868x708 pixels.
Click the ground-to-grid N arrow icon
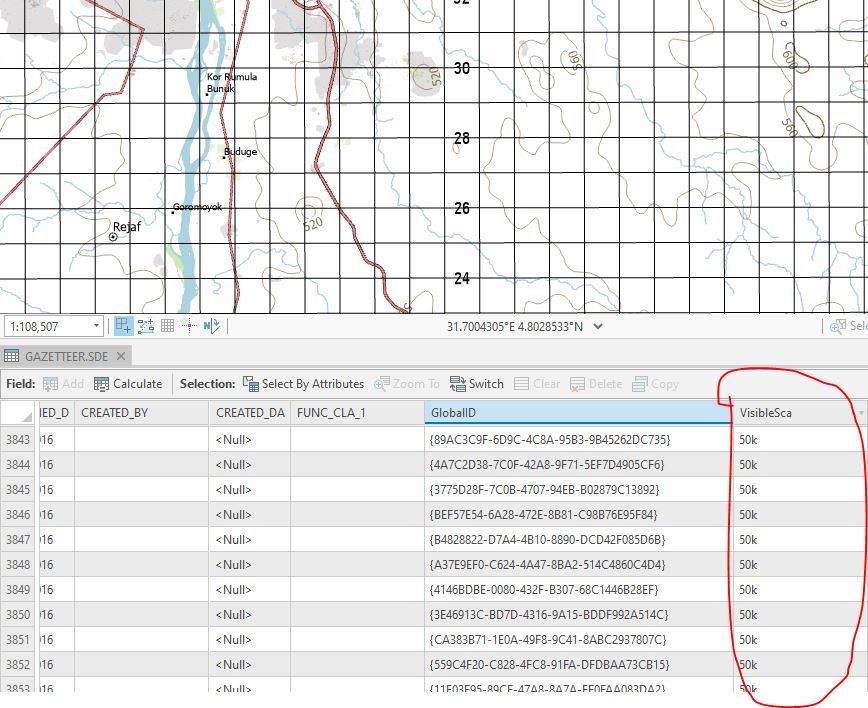point(211,326)
